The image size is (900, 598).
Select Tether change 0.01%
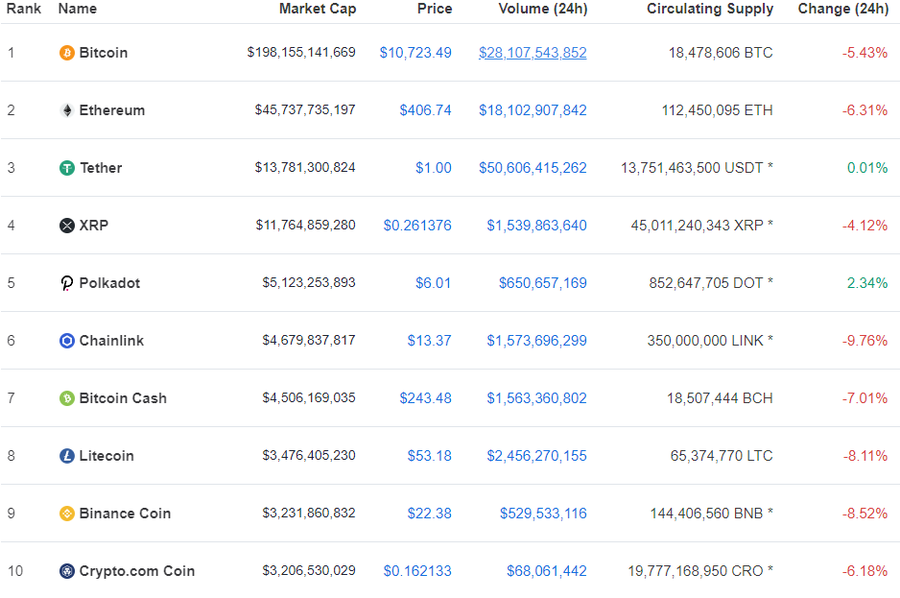(867, 168)
